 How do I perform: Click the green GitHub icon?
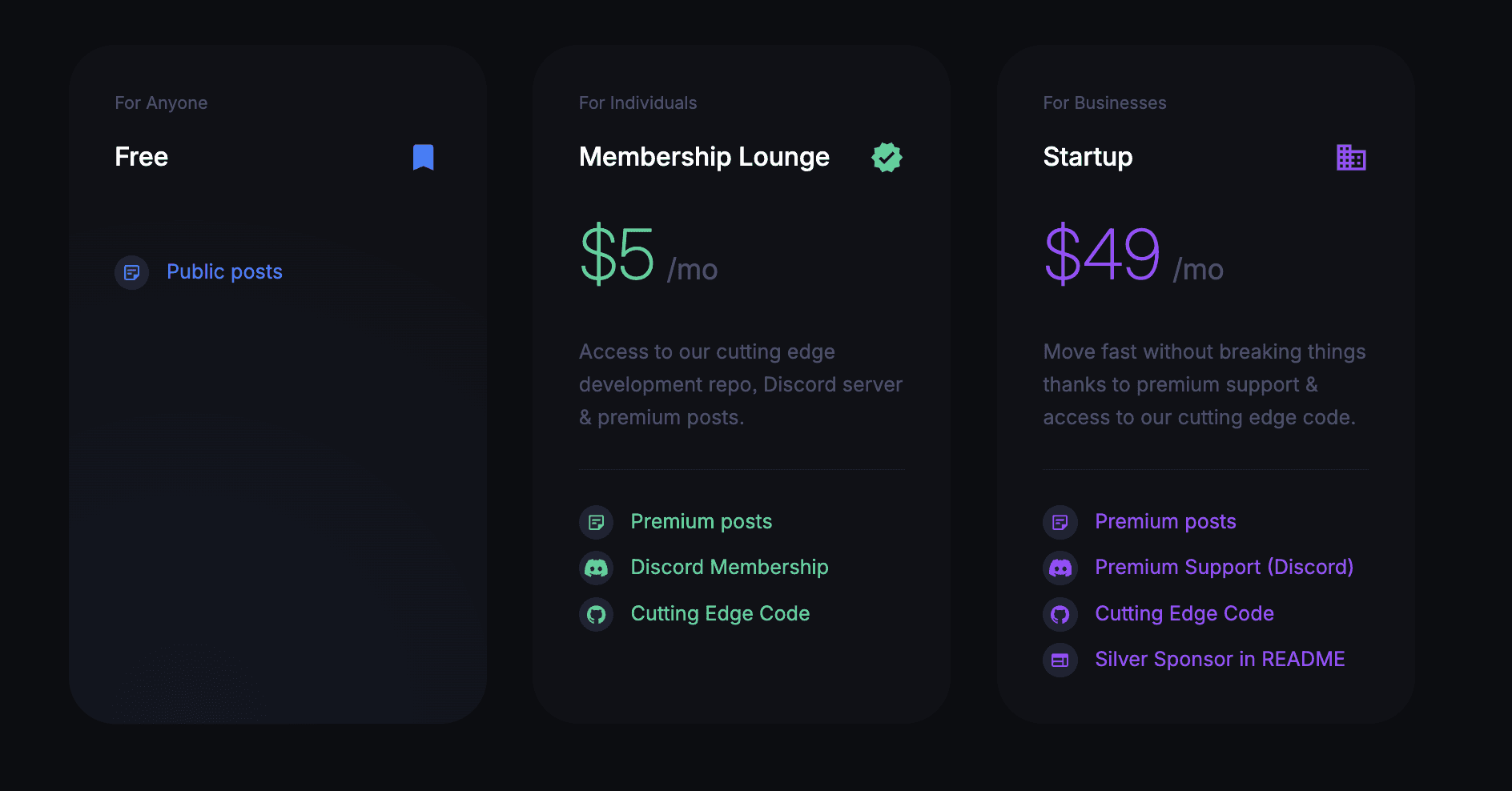tap(596, 614)
